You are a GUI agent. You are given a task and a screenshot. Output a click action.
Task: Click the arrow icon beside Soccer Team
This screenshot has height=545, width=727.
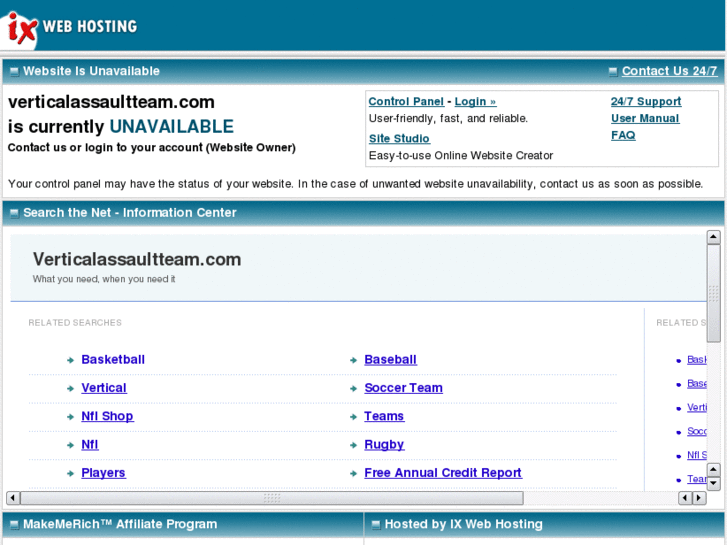[x=353, y=389]
